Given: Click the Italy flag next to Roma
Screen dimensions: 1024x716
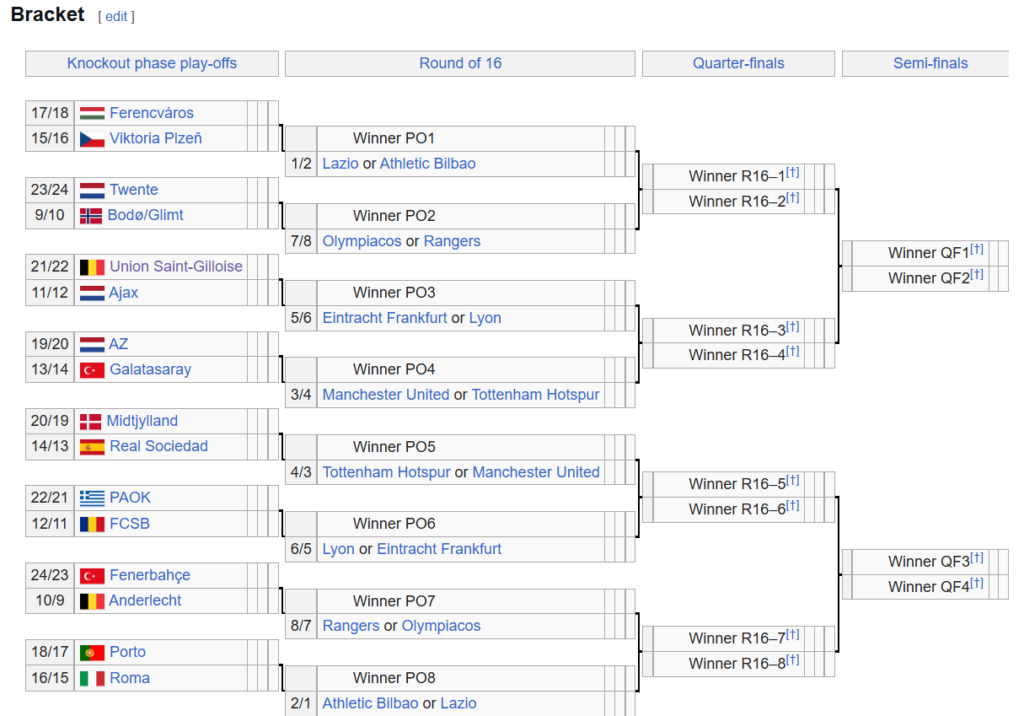Looking at the screenshot, I should tap(92, 679).
